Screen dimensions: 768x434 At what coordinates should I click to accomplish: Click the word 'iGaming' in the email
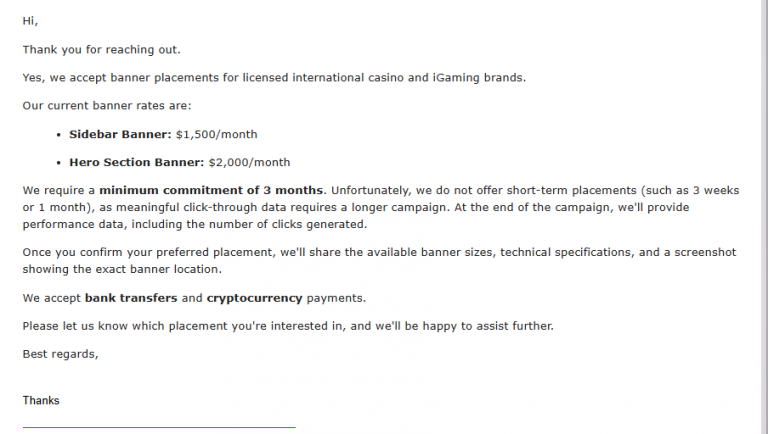click(456, 78)
